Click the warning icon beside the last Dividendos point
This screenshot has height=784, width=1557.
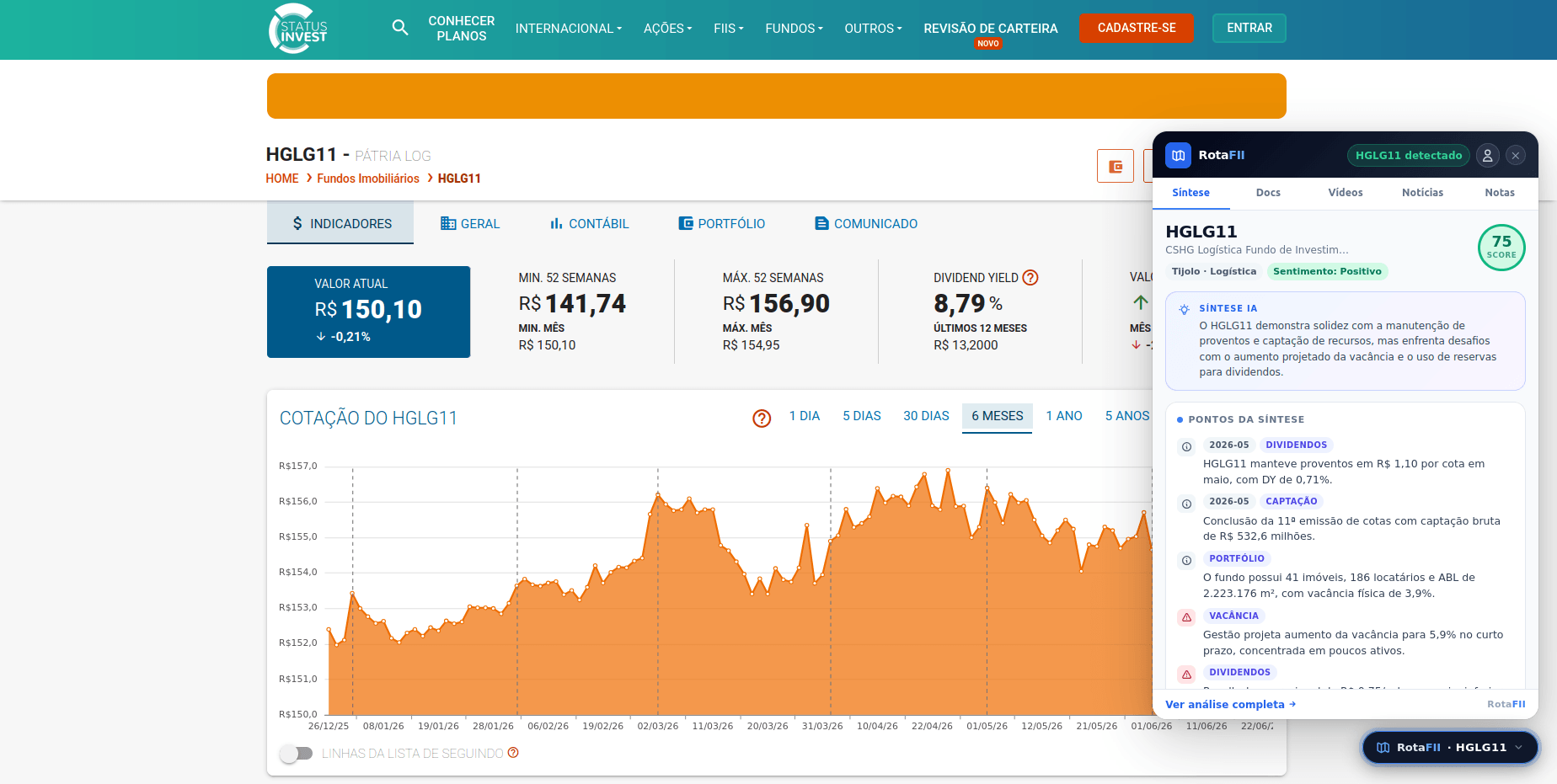pyautogui.click(x=1186, y=675)
